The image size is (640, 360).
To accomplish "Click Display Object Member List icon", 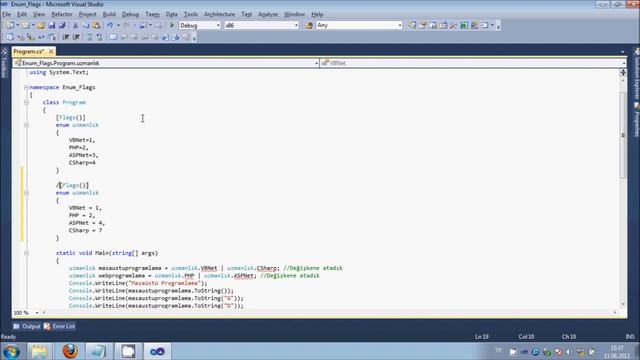I will 10,37.
